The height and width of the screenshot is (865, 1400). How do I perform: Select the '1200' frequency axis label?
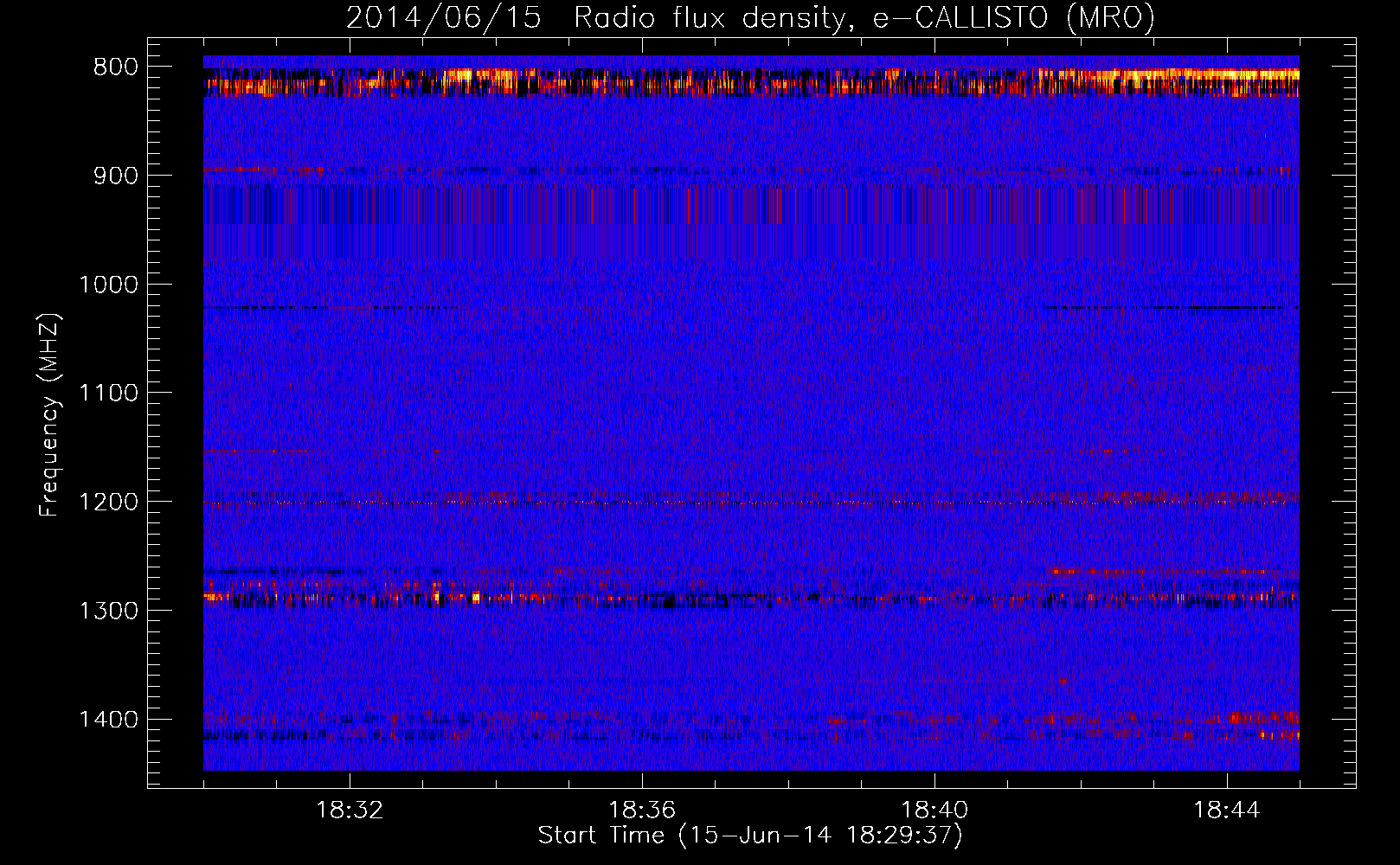(108, 503)
